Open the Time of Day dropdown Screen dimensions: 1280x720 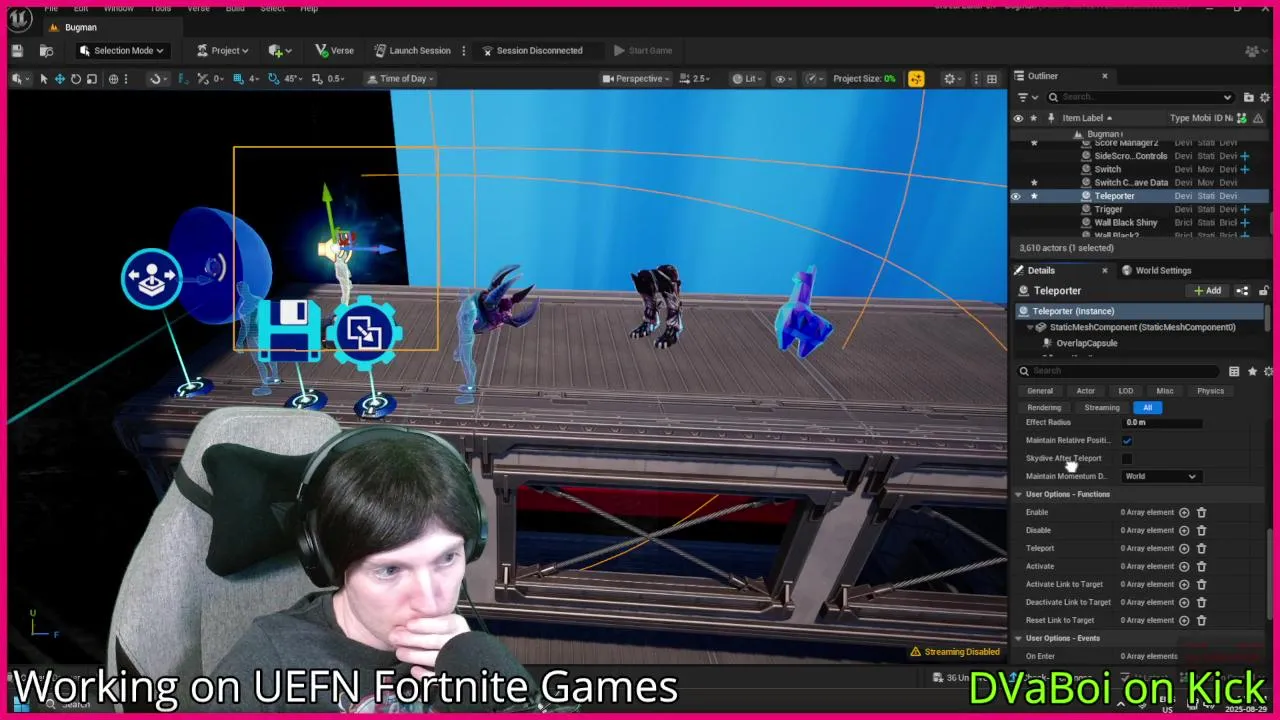(400, 78)
